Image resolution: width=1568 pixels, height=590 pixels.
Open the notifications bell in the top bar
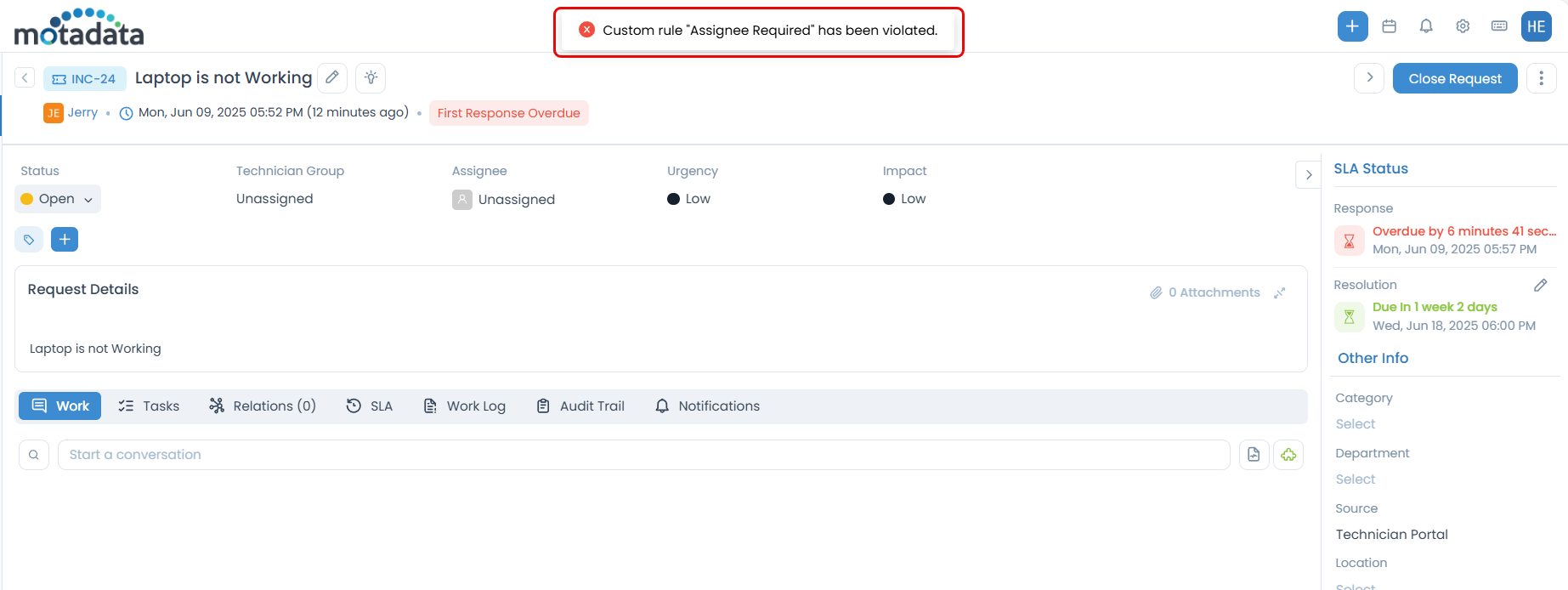pos(1426,26)
